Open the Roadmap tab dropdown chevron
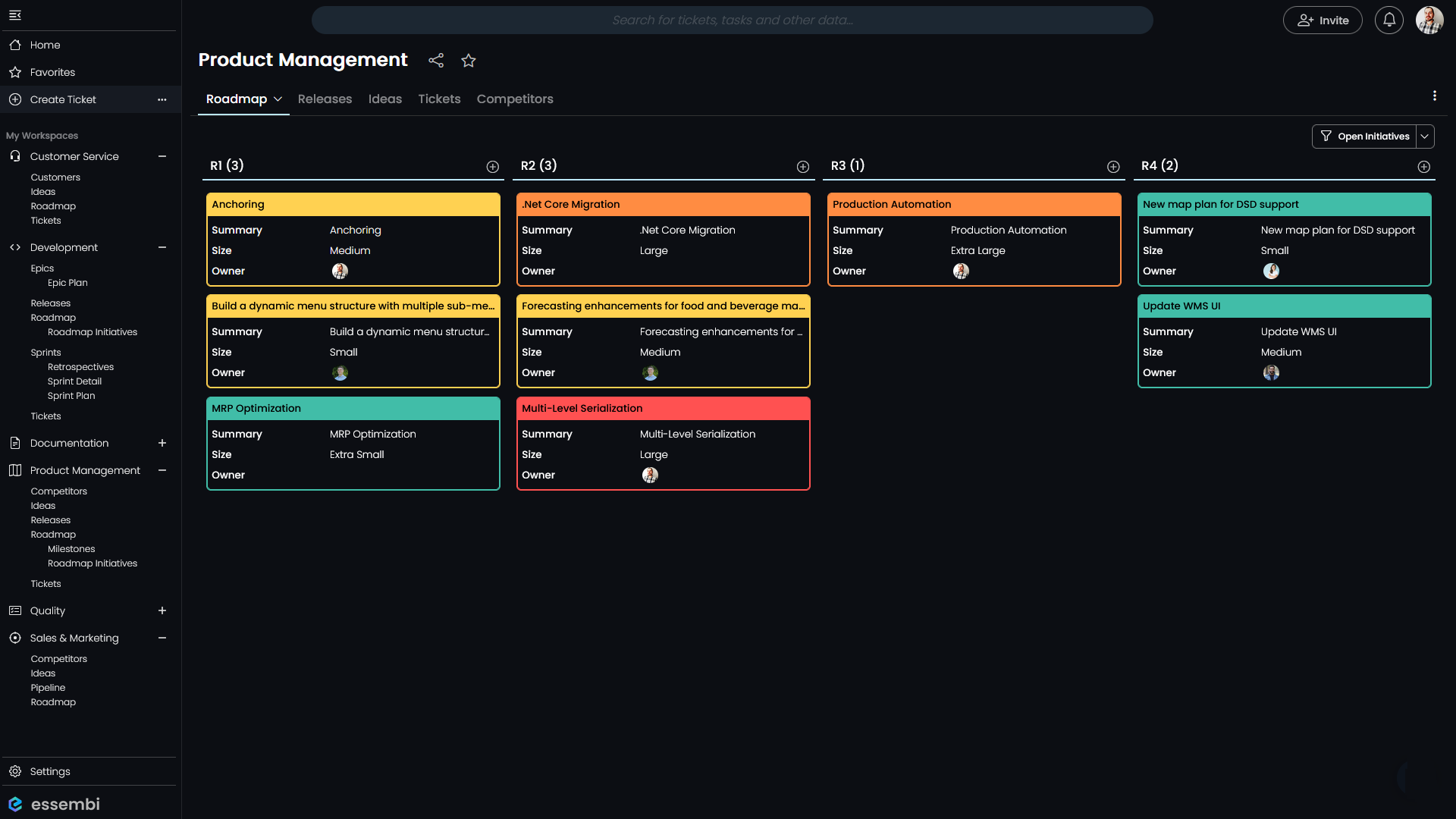This screenshot has height=819, width=1456. click(278, 99)
